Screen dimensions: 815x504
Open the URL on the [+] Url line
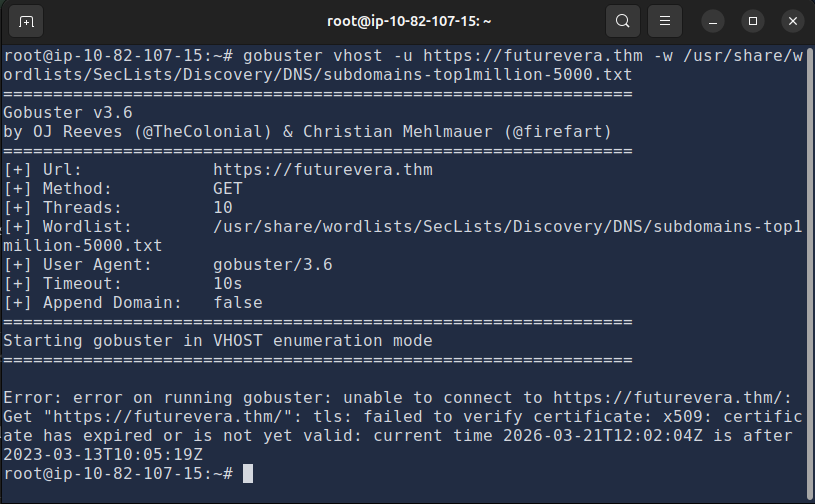[323, 170]
